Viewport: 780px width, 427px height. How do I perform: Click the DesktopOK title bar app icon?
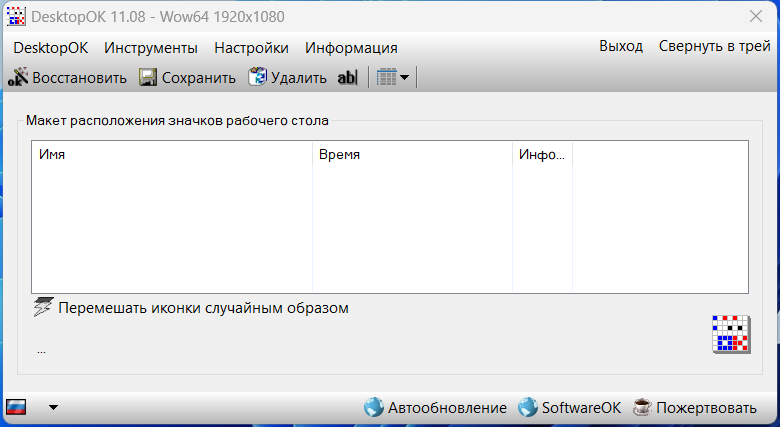(x=16, y=16)
